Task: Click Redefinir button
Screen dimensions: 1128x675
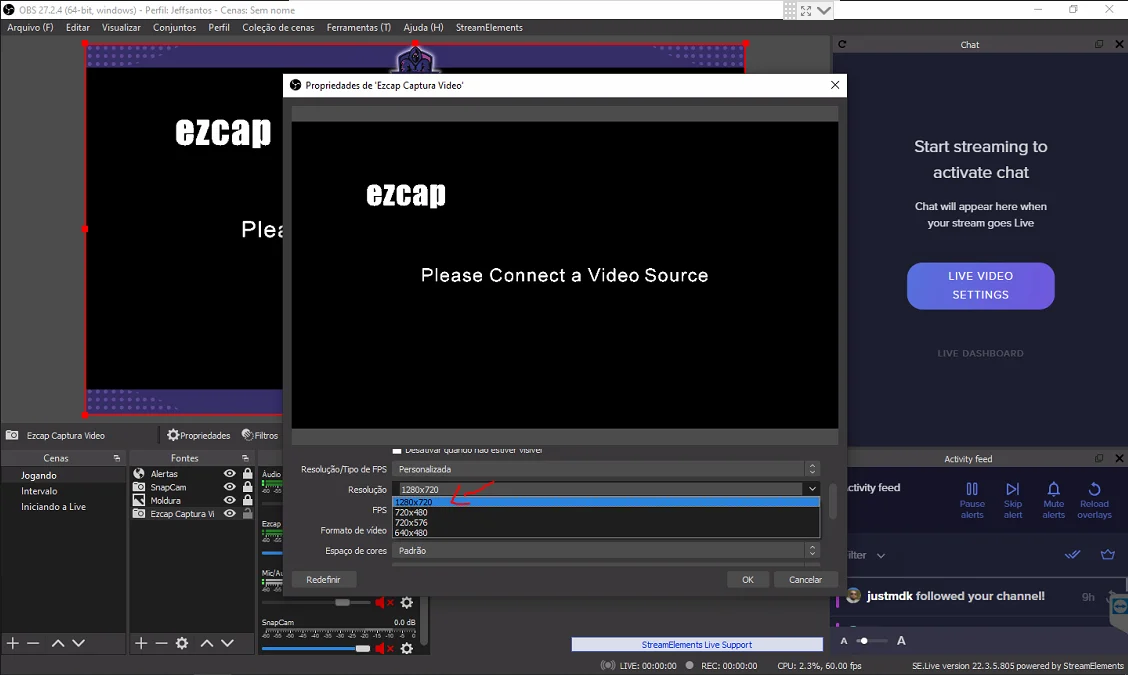Action: [323, 579]
